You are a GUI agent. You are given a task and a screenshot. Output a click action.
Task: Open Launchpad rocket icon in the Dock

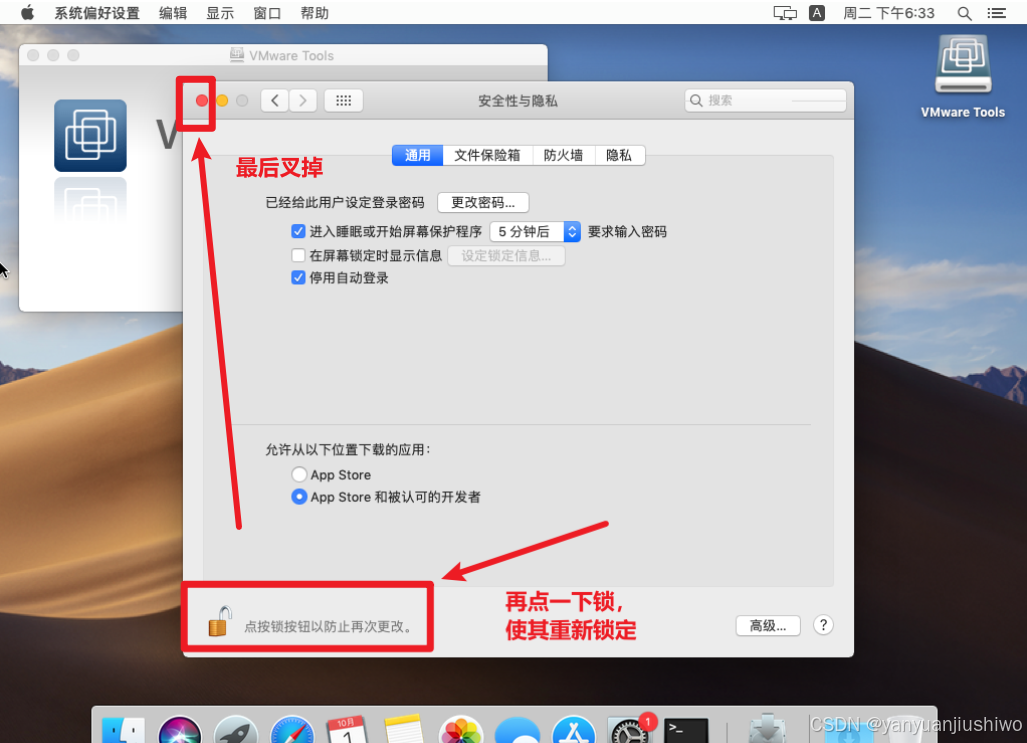236,730
